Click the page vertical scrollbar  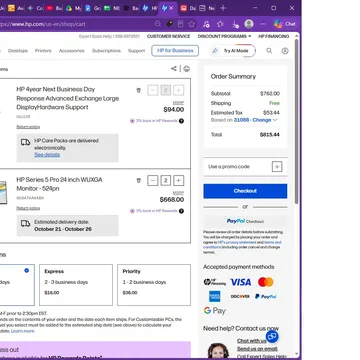coord(296,122)
